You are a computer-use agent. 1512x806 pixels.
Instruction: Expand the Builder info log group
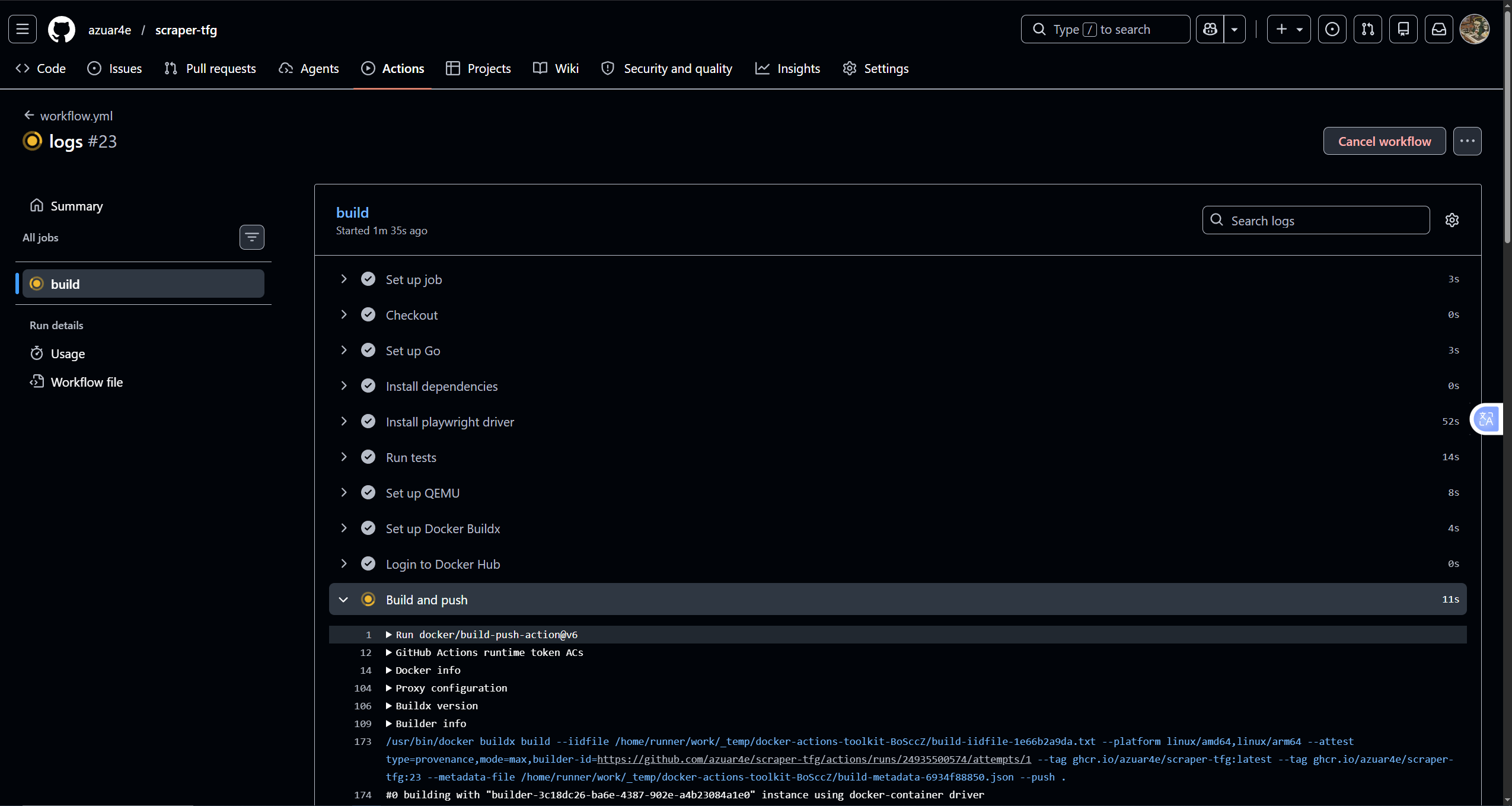click(426, 724)
